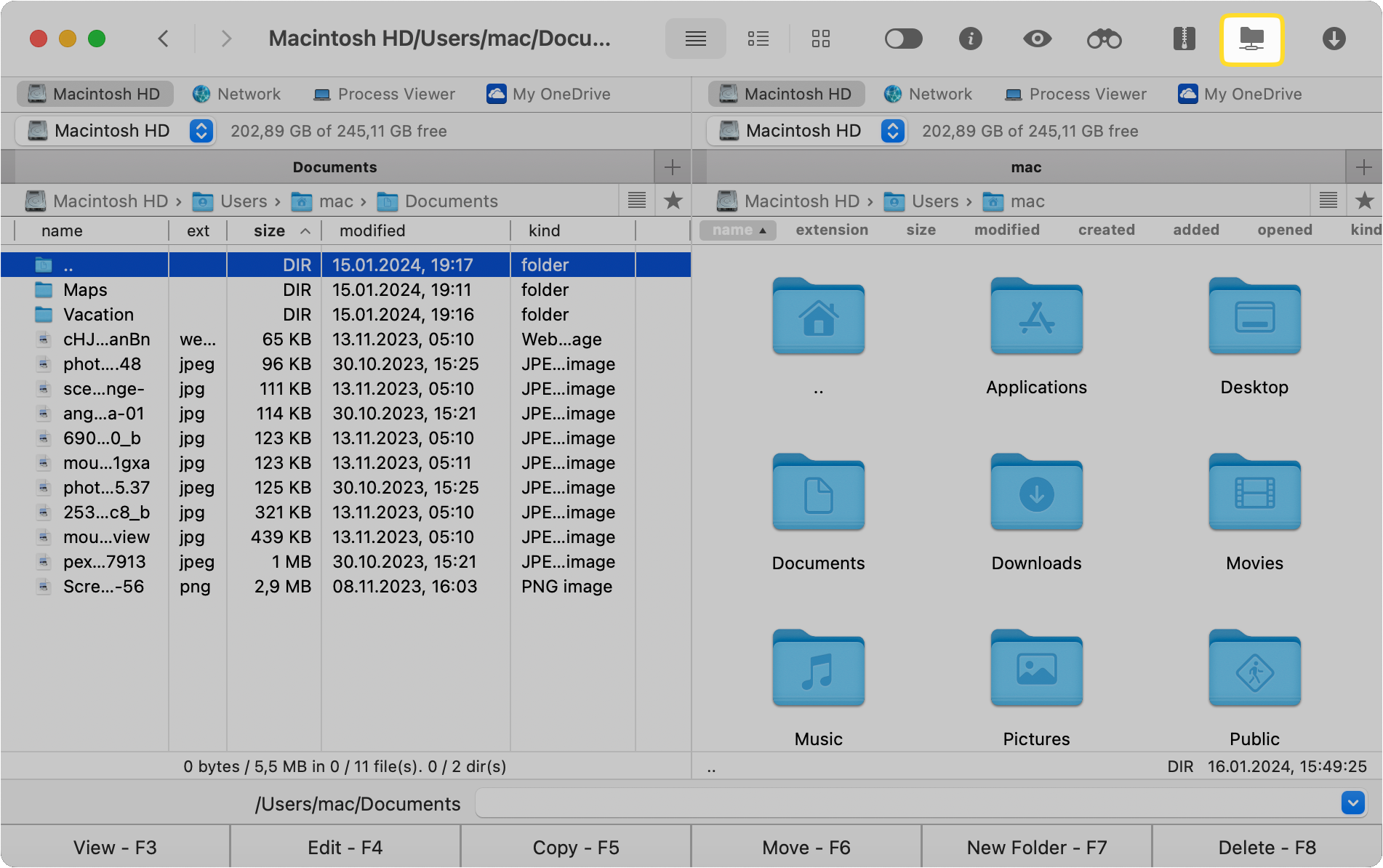Open the archive compression tool
Image resolution: width=1383 pixels, height=868 pixels.
(x=1183, y=39)
